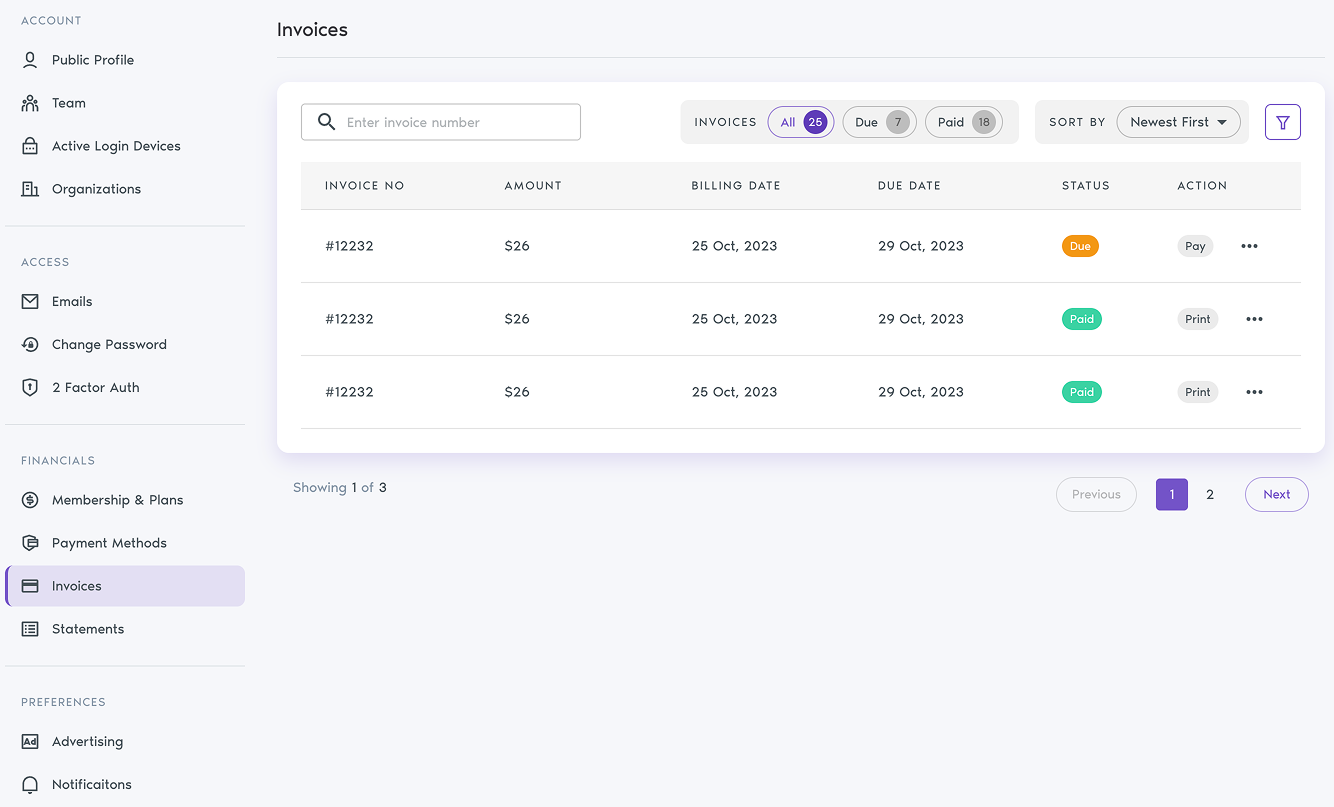The image size is (1334, 807).
Task: Navigate to Membership & Plans
Action: pyautogui.click(x=117, y=499)
